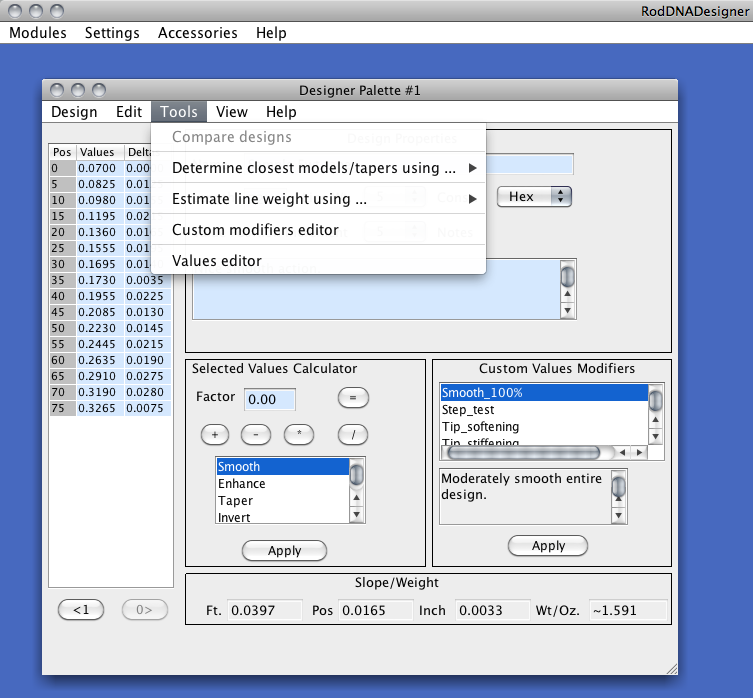This screenshot has height=698, width=753.
Task: Close the open Tools menu
Action: point(179,112)
